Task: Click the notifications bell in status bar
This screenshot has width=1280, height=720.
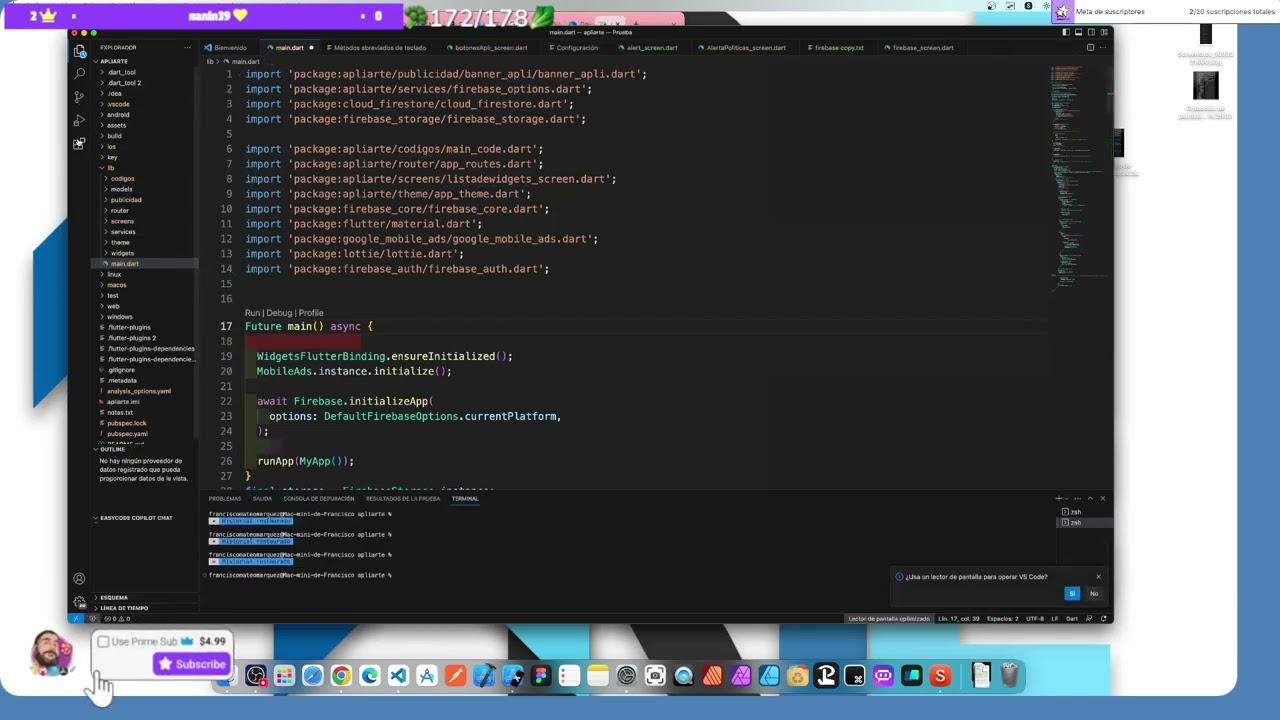Action: 1104,618
